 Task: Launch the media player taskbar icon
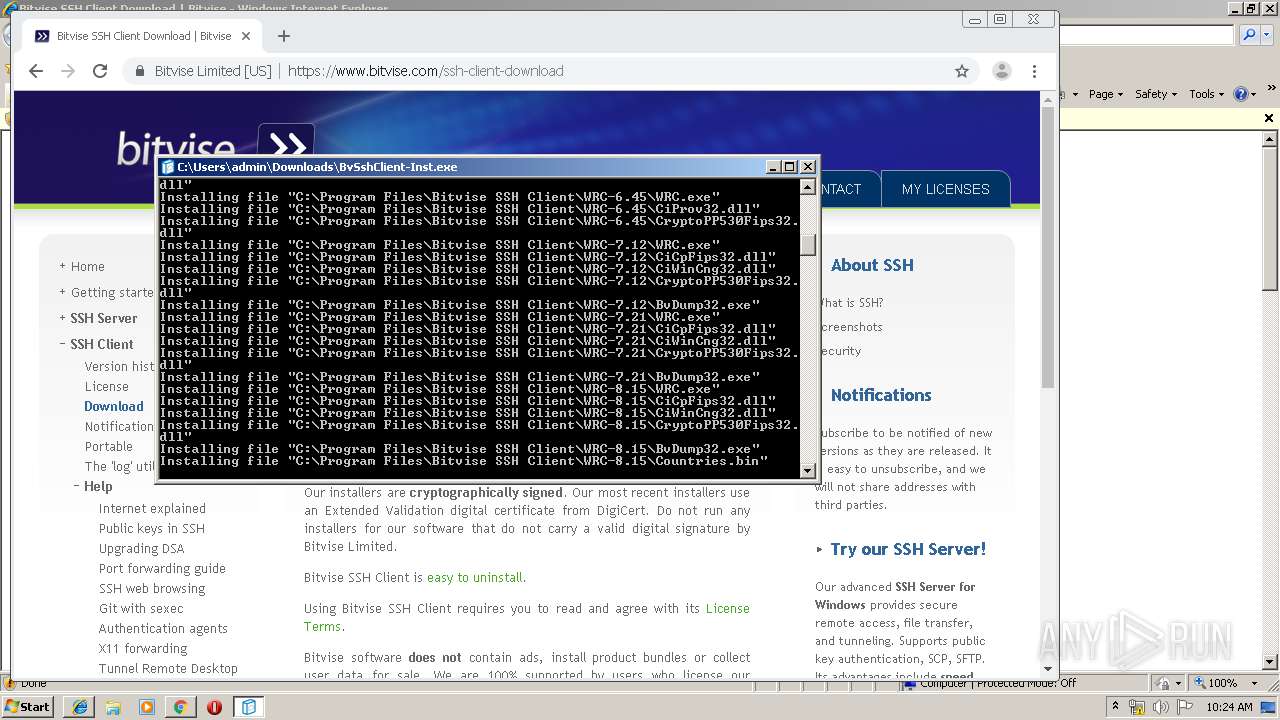click(147, 707)
